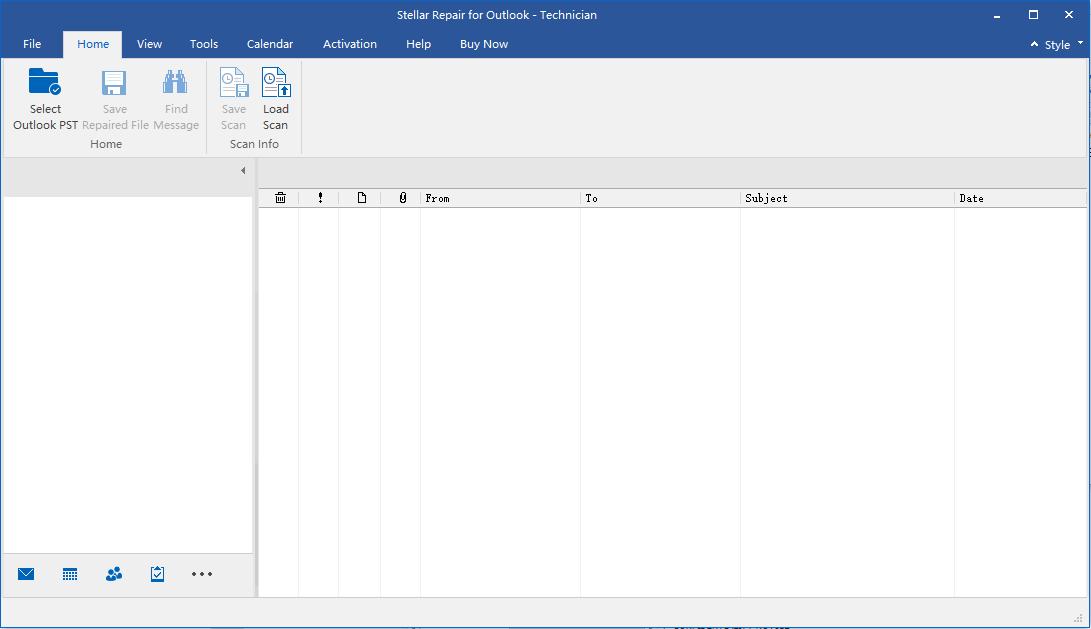The width and height of the screenshot is (1091, 629).
Task: Sort messages by From column
Action: [x=500, y=198]
